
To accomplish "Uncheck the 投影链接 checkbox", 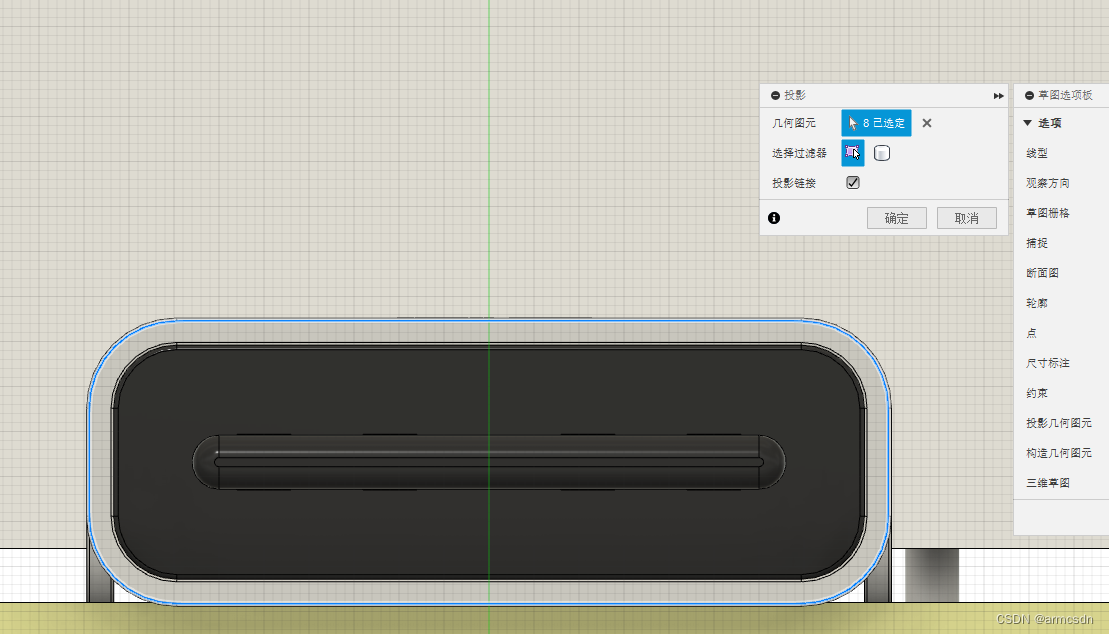I will pyautogui.click(x=853, y=183).
